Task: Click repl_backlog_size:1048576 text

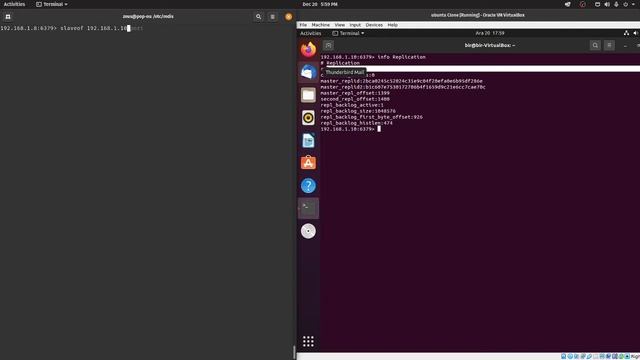Action: pyautogui.click(x=358, y=111)
